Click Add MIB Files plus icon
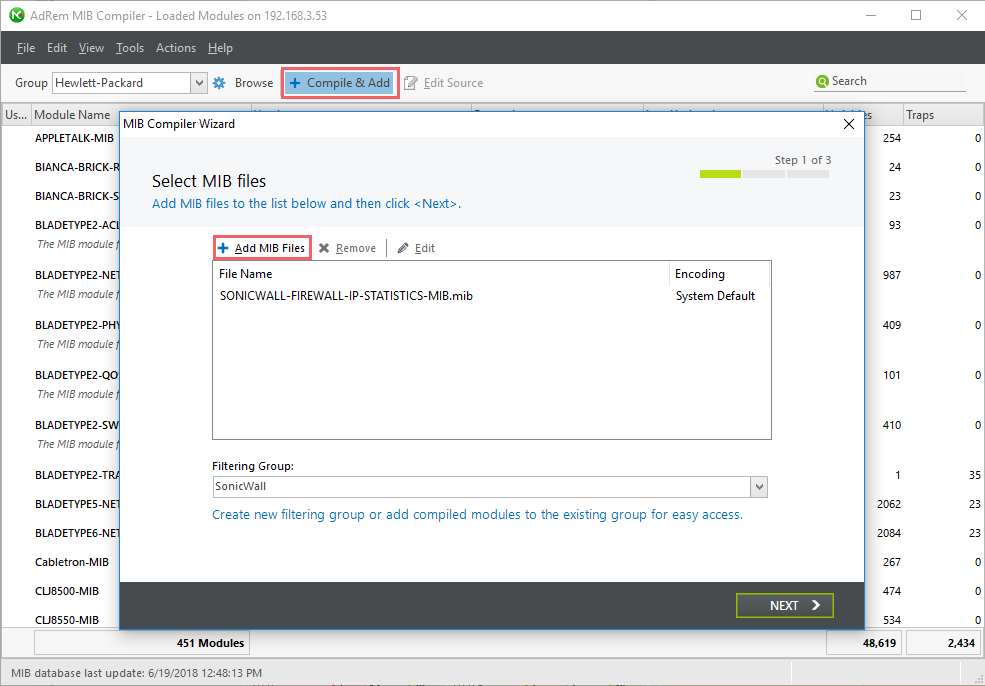 (223, 248)
